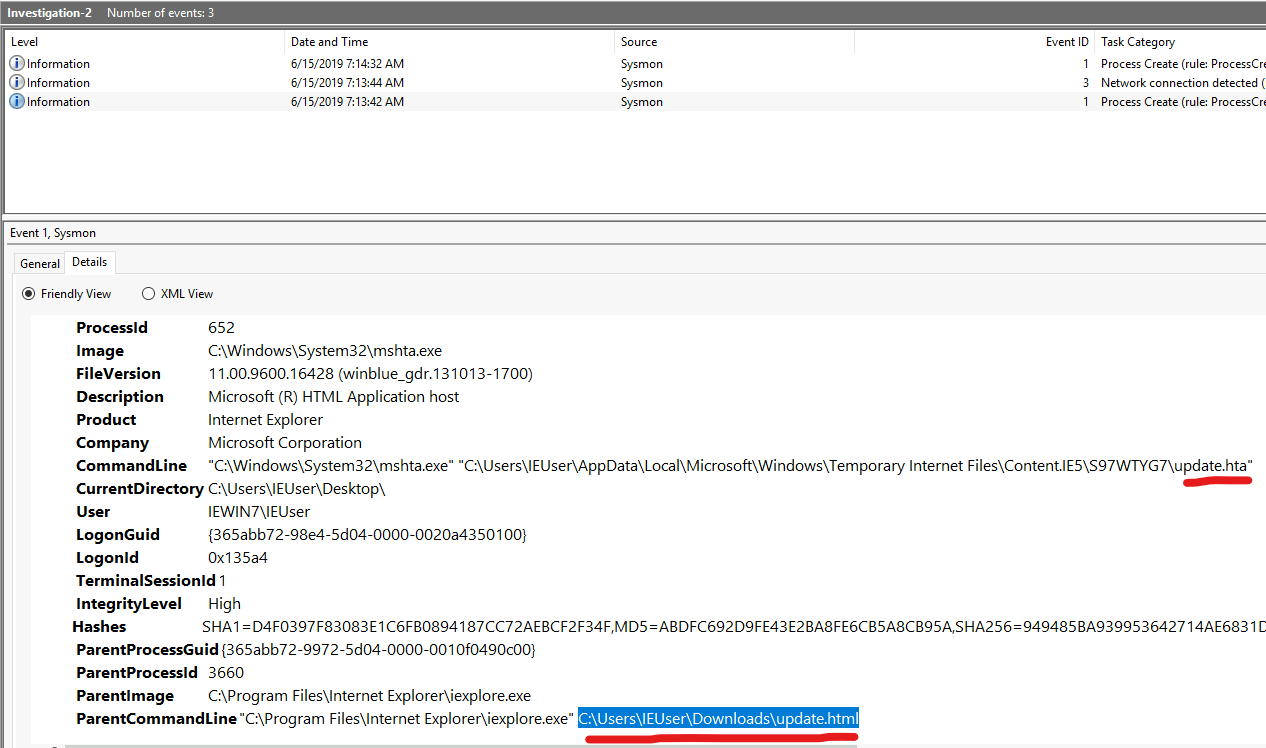Click the Network connection detected task category cell
This screenshot has width=1266, height=748.
coord(1182,83)
